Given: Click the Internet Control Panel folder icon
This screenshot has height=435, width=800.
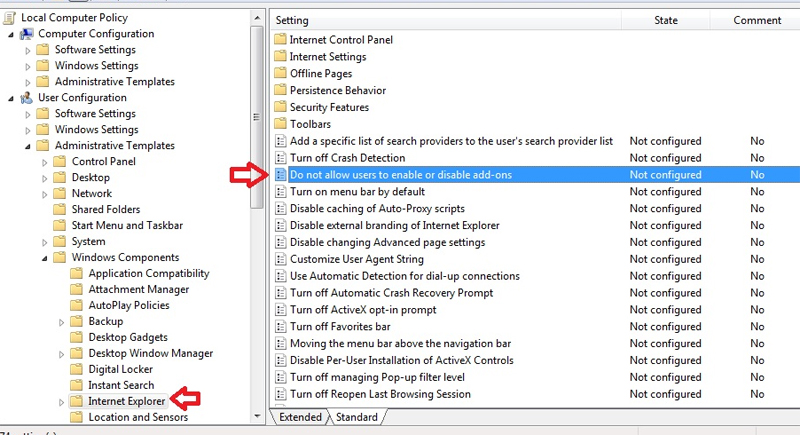Looking at the screenshot, I should pyautogui.click(x=280, y=39).
